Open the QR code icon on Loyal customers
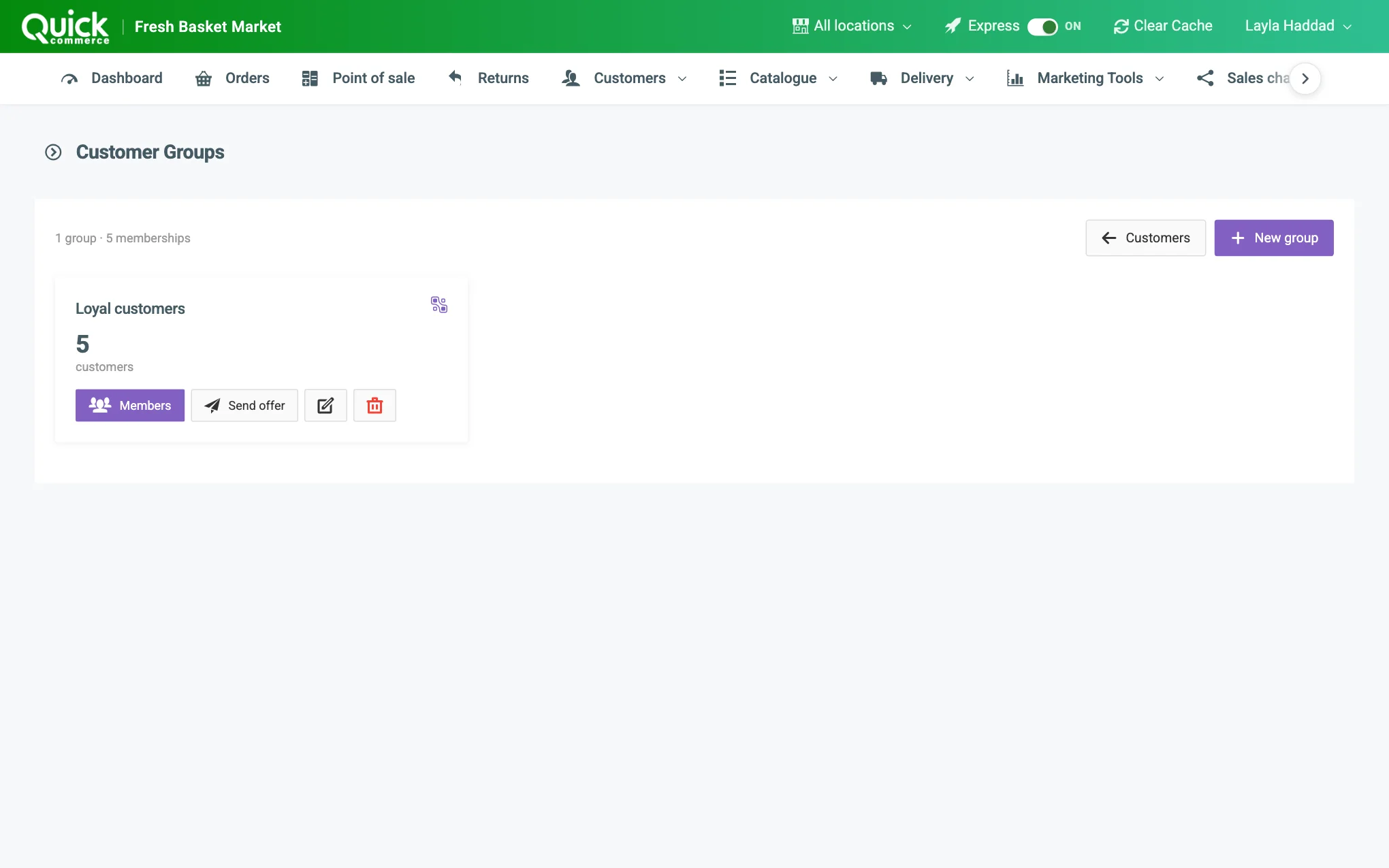This screenshot has height=868, width=1389. (439, 304)
